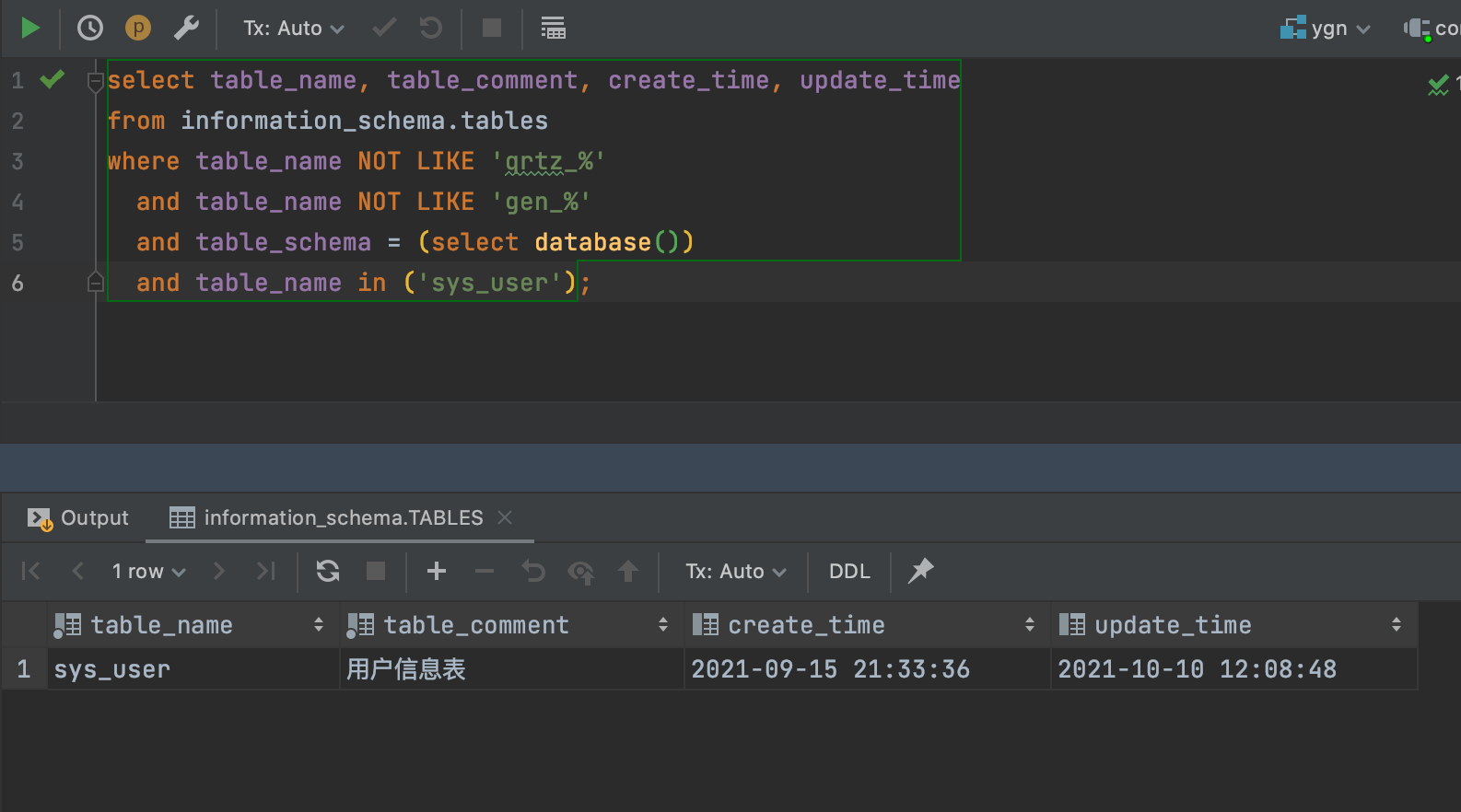Run the query with the green Execute button
This screenshot has height=812, width=1461.
(30, 28)
